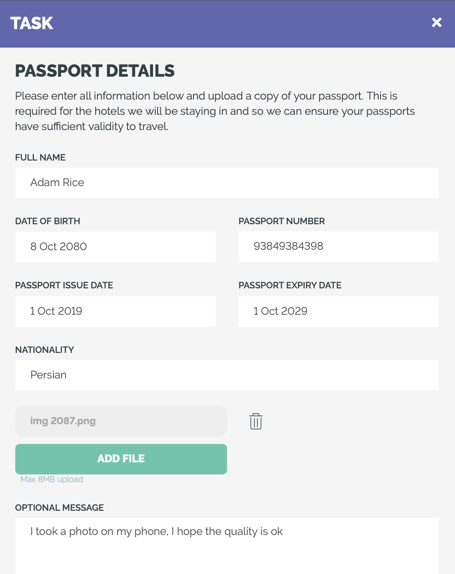
Task: Open the Passport Issue Date picker
Action: tap(115, 312)
